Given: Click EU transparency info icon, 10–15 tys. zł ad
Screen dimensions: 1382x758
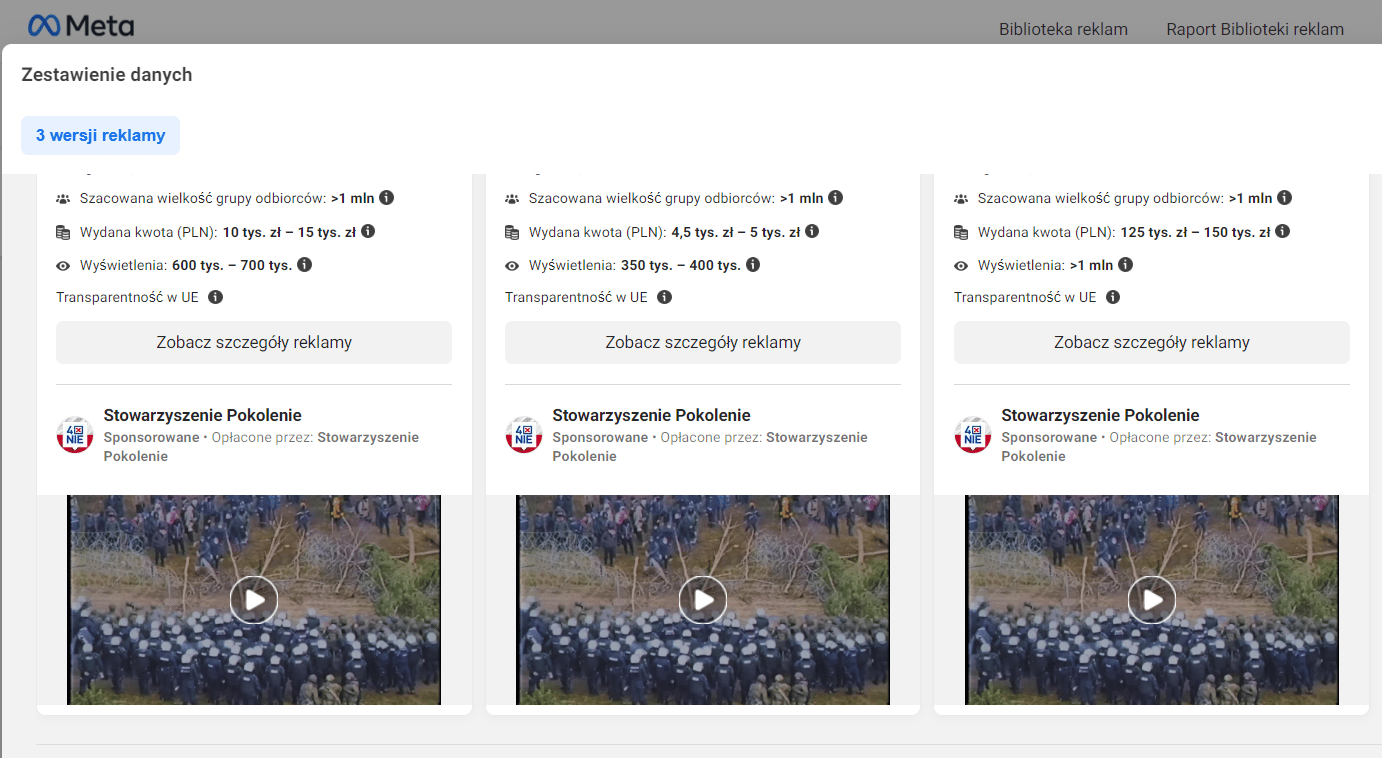Looking at the screenshot, I should click(215, 297).
